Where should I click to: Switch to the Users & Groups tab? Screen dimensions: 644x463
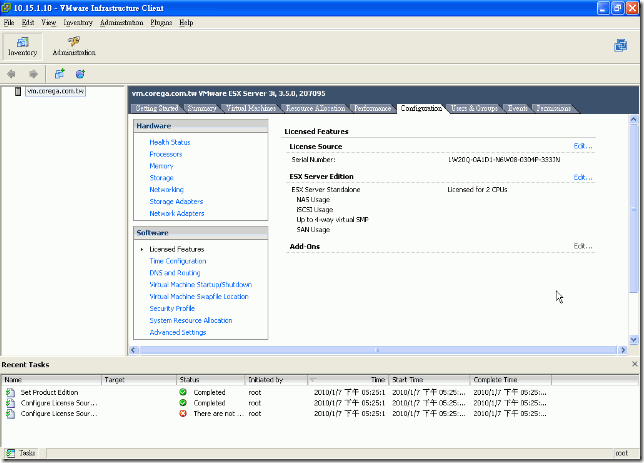tap(474, 108)
